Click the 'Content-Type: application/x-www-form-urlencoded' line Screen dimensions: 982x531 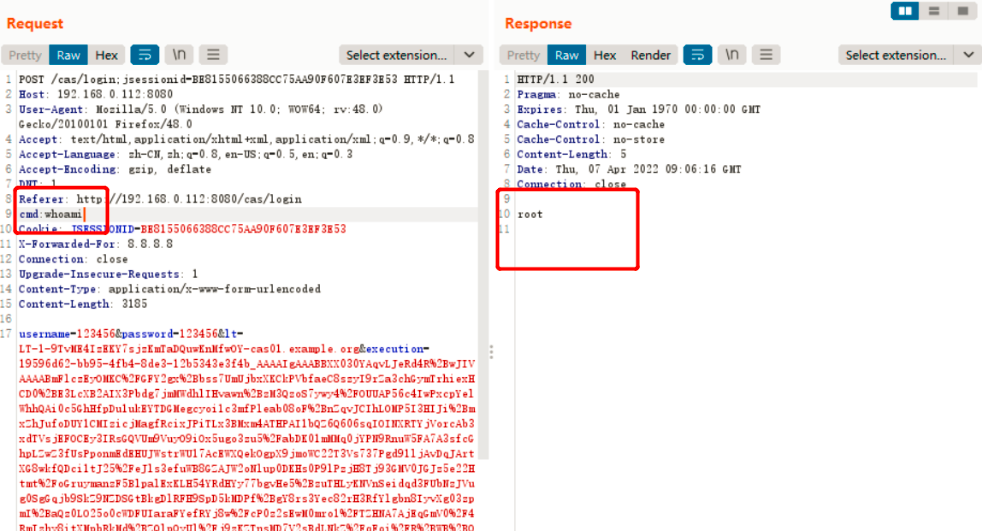170,289
